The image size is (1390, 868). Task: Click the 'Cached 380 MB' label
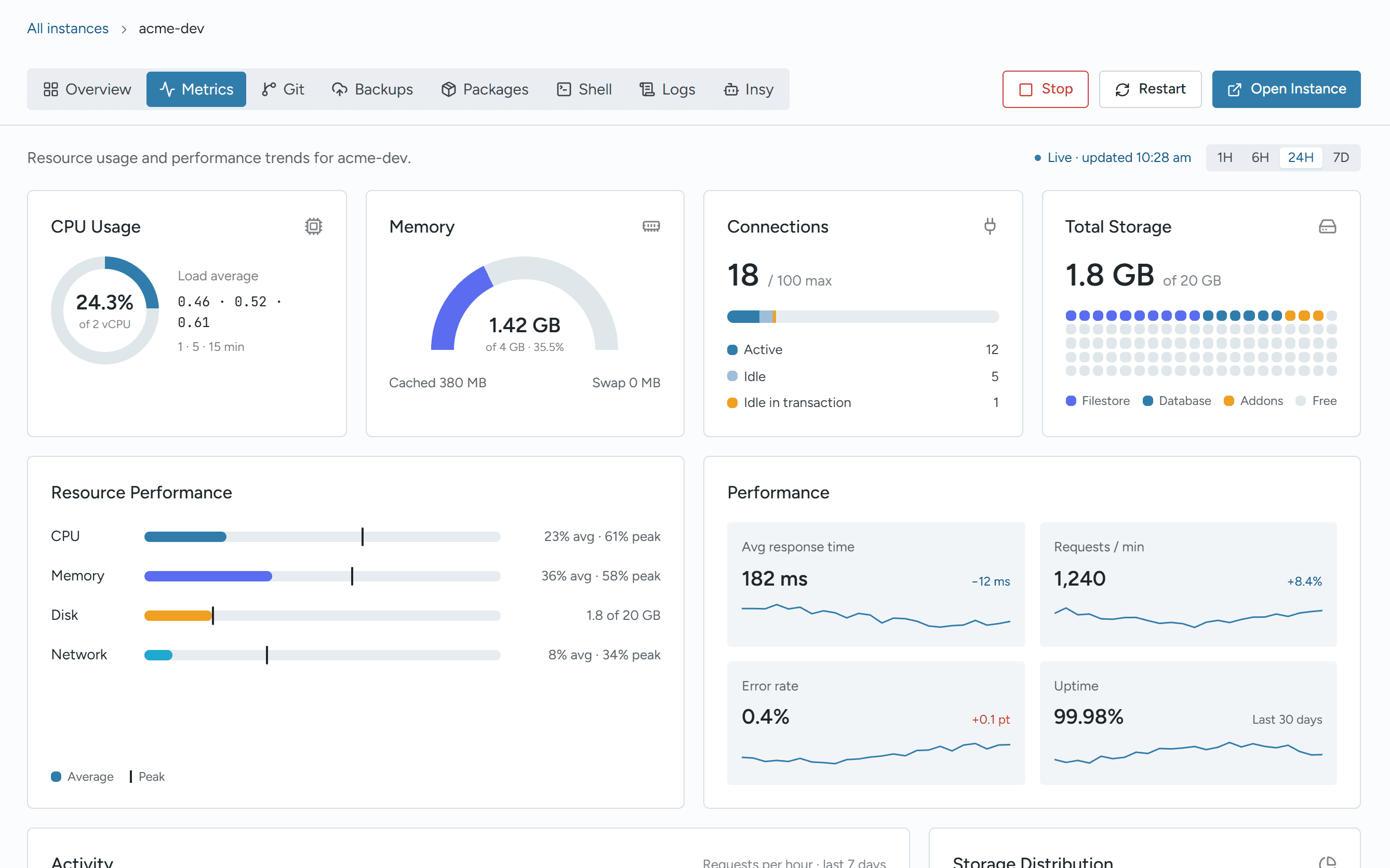pos(438,382)
